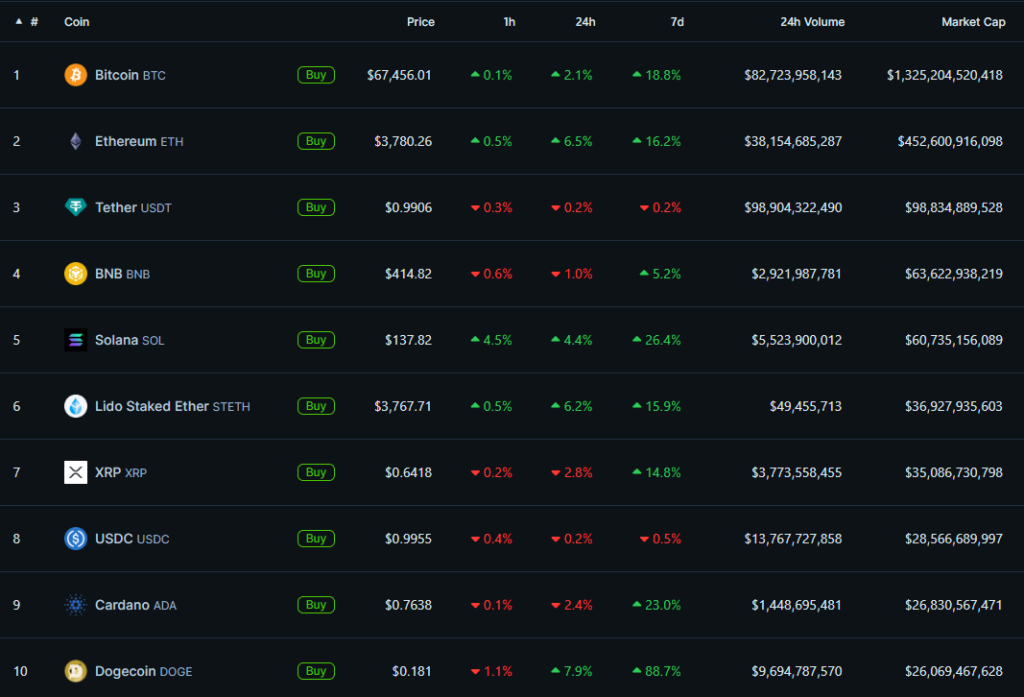This screenshot has height=697, width=1024.
Task: Click the Solana logo icon
Action: 75,339
